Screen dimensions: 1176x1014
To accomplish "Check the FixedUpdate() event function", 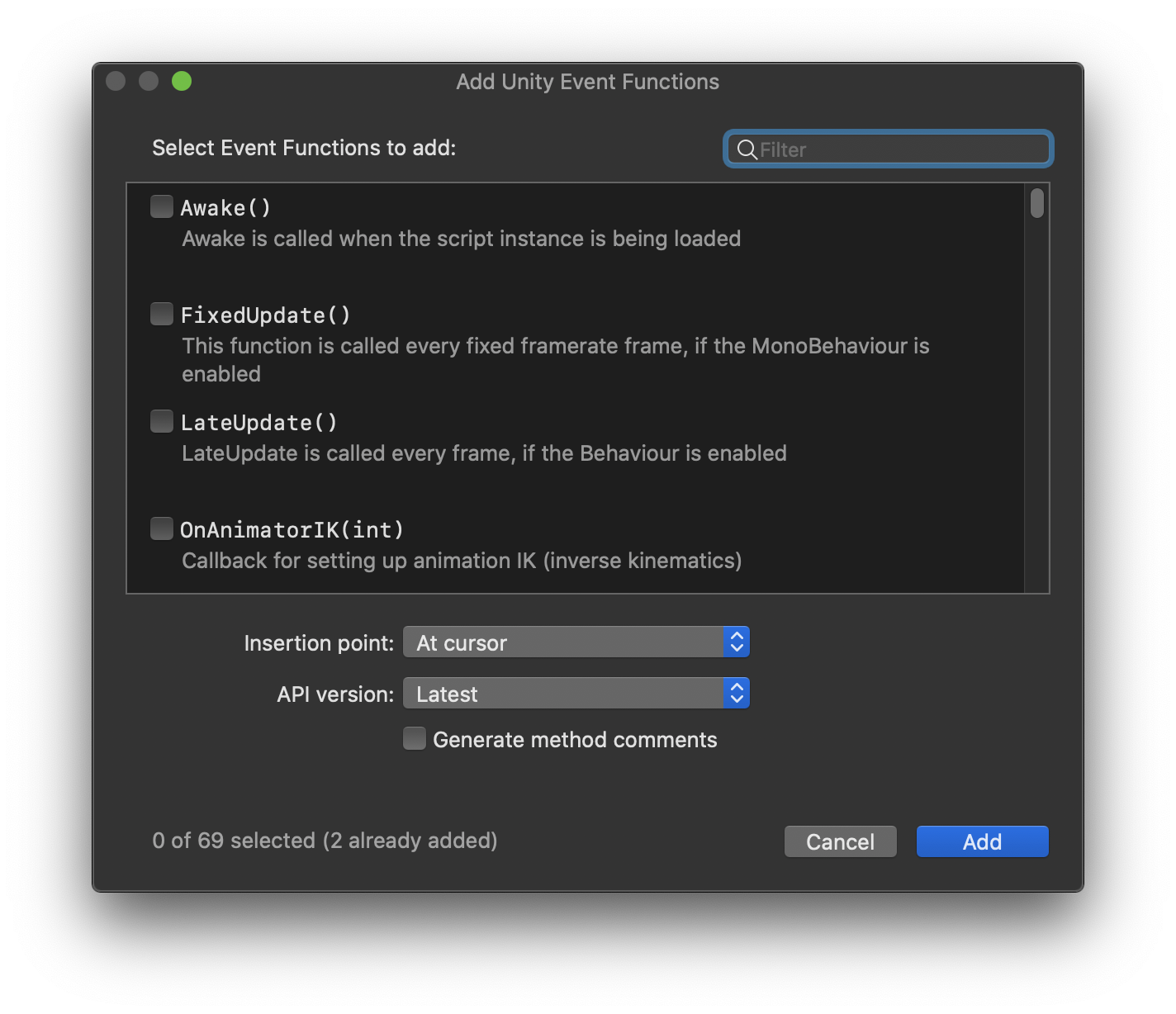I will [x=162, y=314].
